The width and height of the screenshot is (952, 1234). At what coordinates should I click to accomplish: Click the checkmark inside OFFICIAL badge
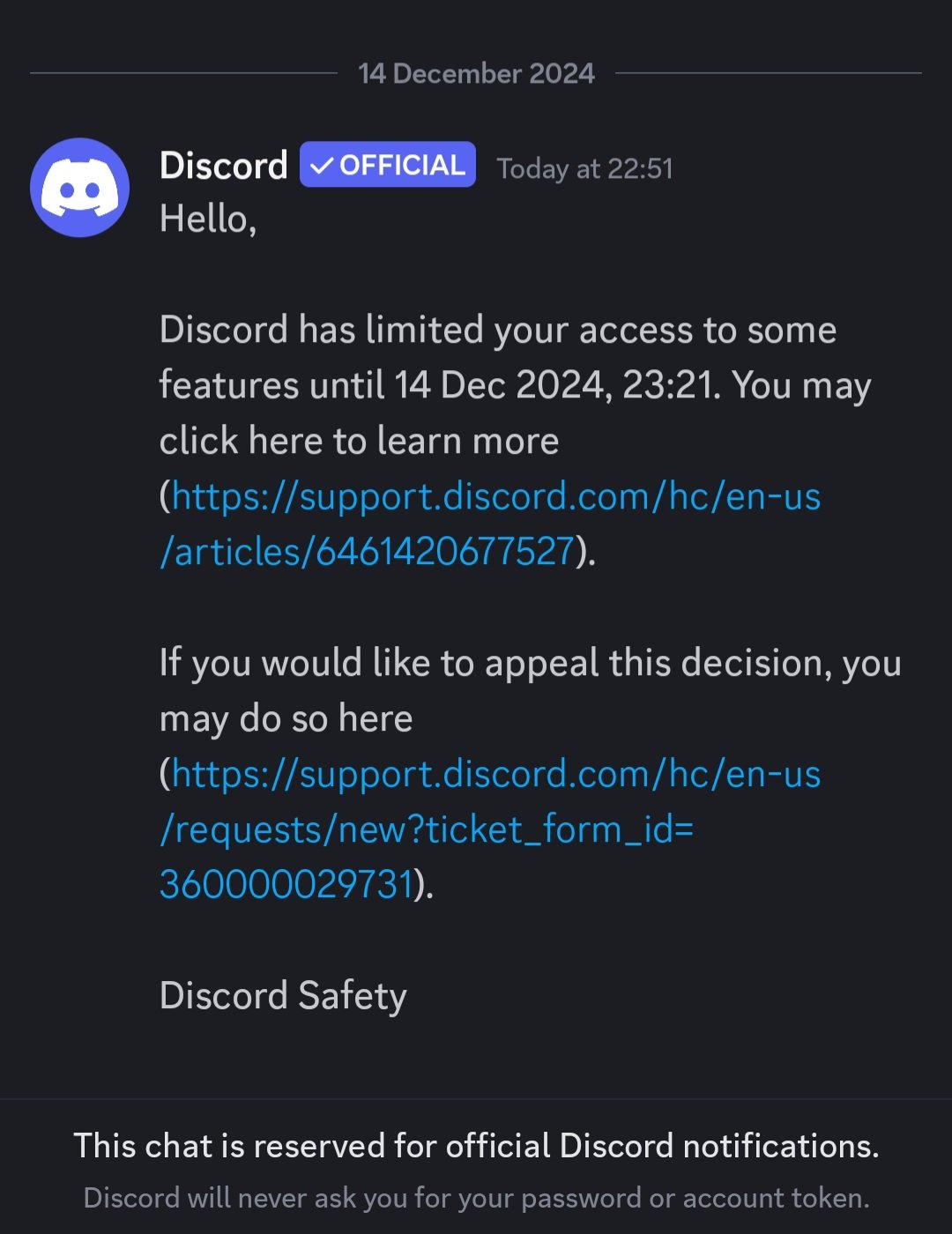(x=323, y=166)
